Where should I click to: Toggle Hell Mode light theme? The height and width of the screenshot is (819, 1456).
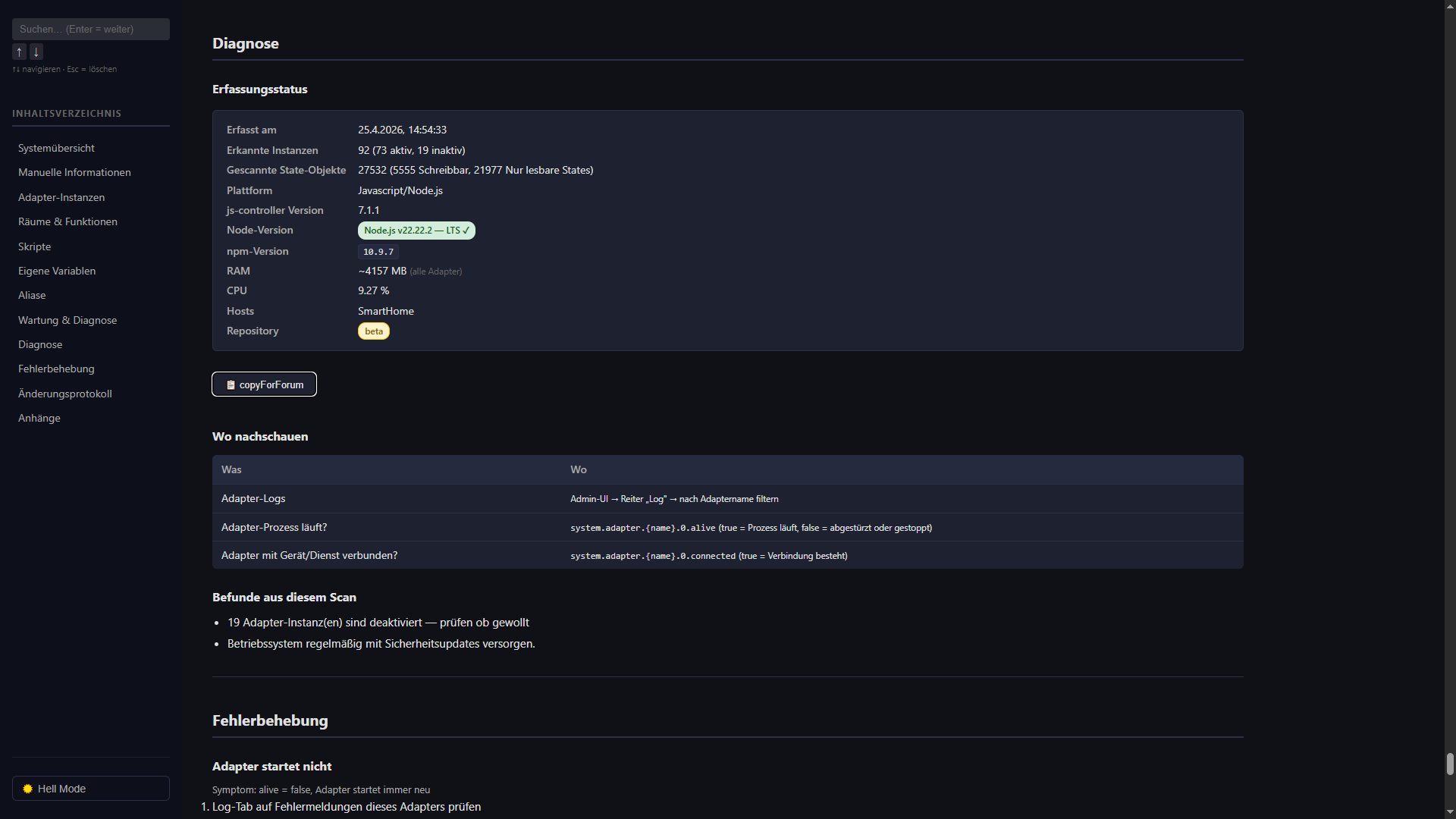[x=91, y=788]
